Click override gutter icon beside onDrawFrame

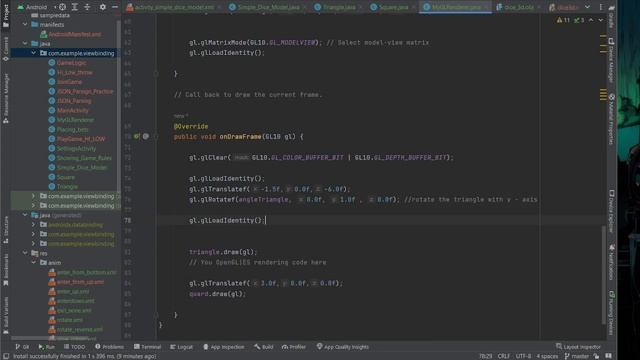click(137, 136)
